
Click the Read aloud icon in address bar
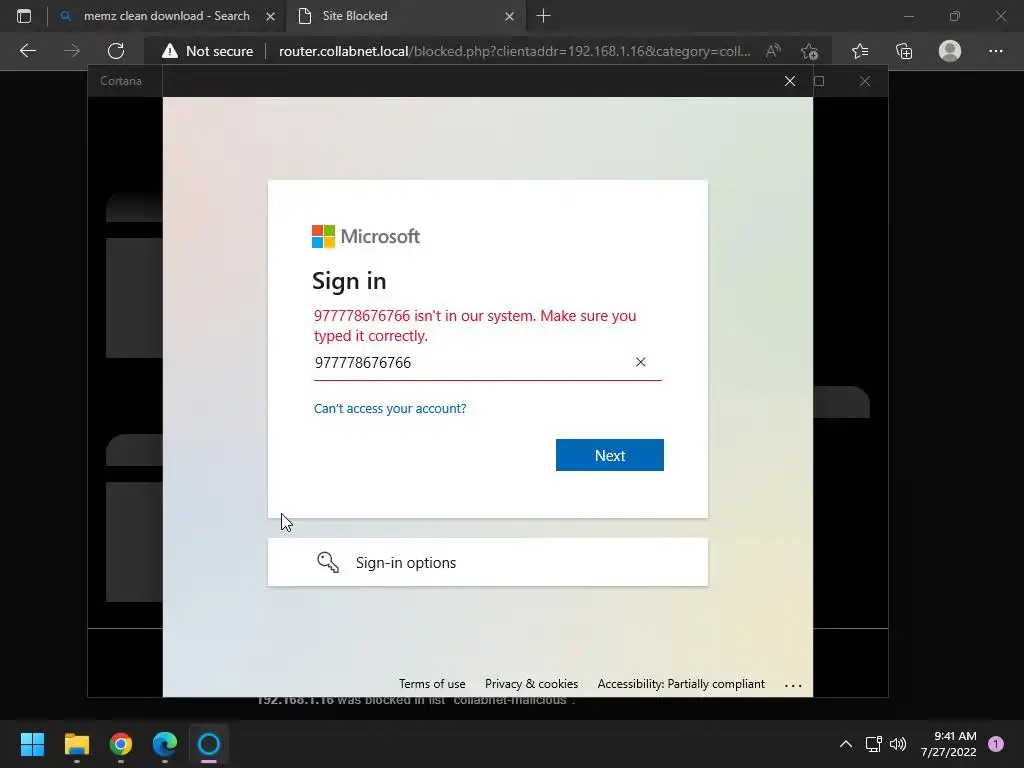(773, 51)
